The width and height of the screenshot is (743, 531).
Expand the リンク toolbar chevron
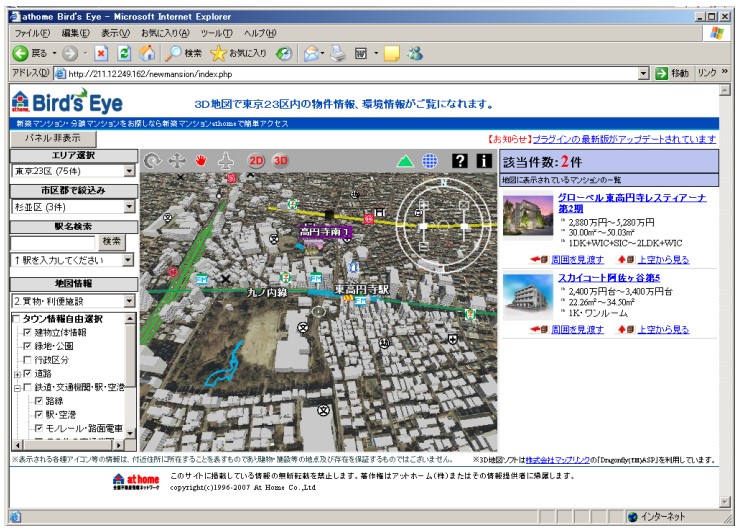[x=725, y=72]
